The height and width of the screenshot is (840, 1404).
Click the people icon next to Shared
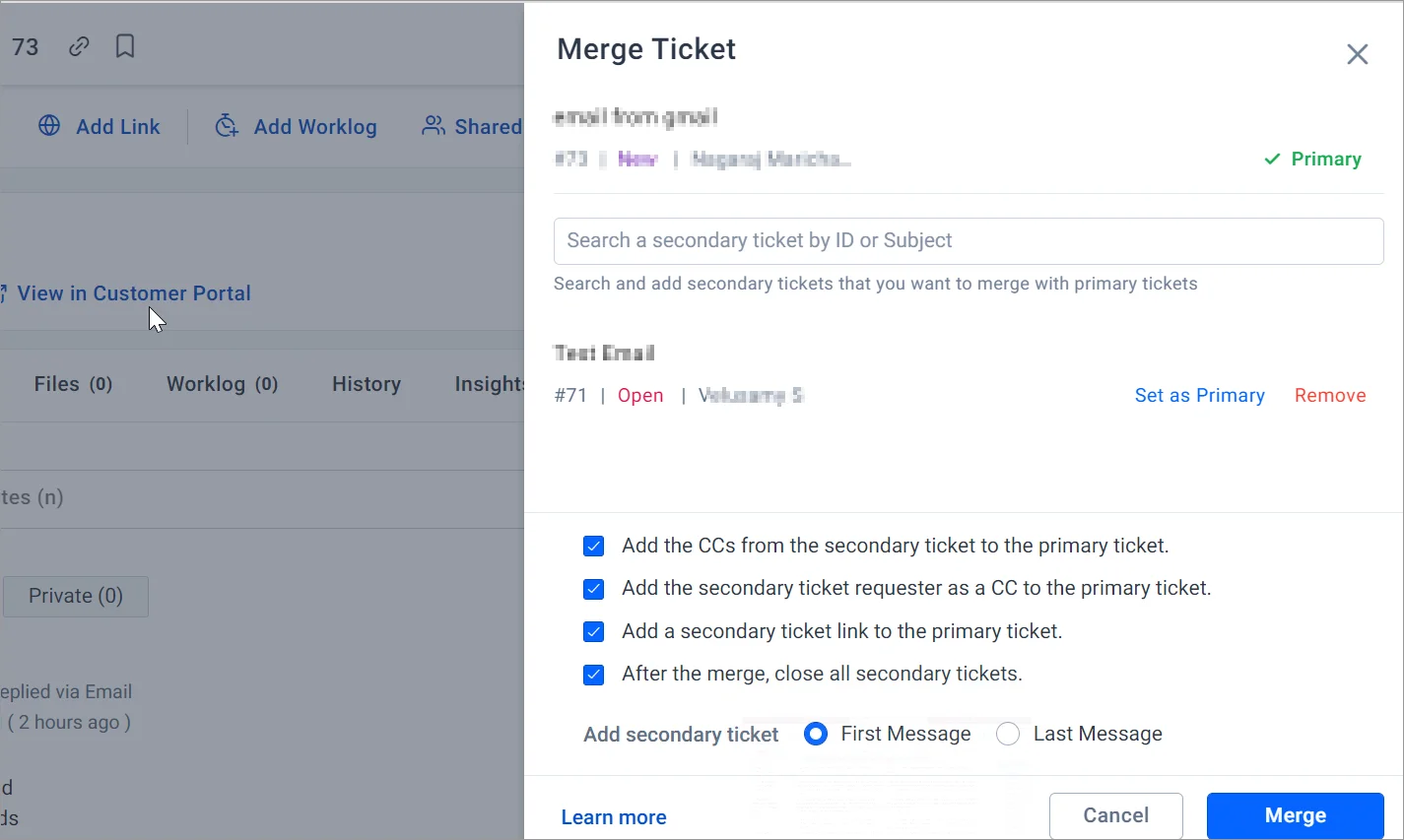click(432, 126)
